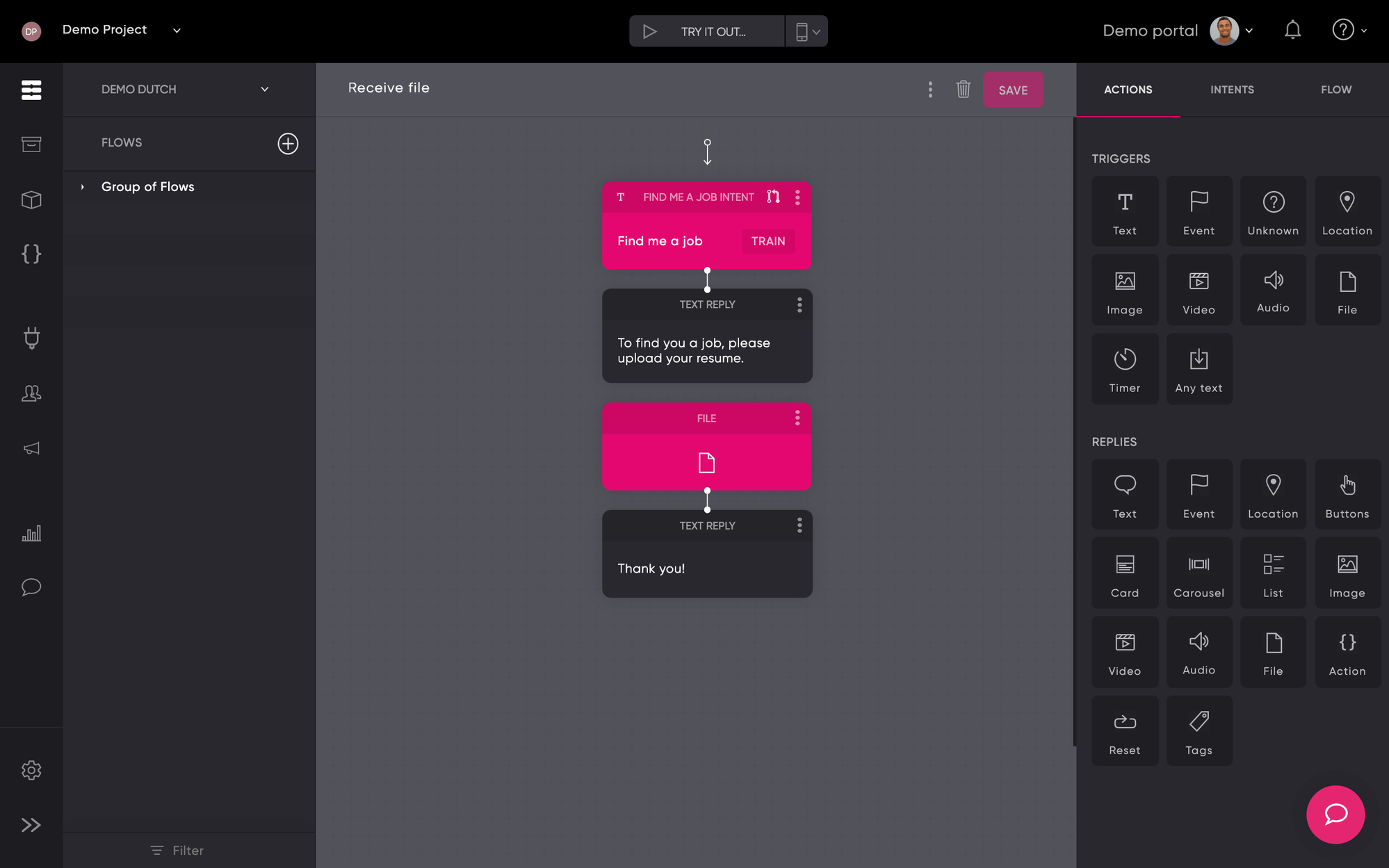1389x868 pixels.
Task: Select the Carousel reply action
Action: coord(1199,574)
